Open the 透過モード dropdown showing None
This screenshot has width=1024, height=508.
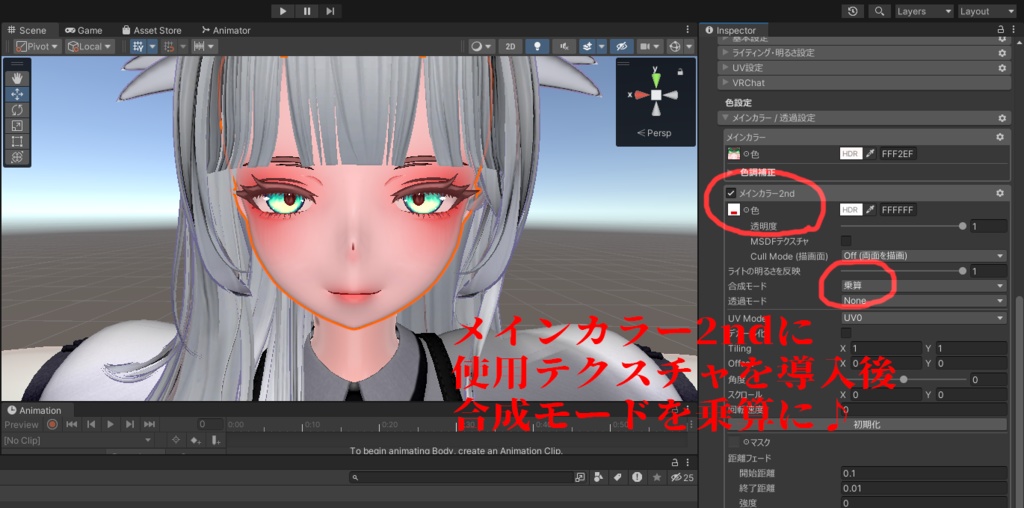(x=923, y=301)
